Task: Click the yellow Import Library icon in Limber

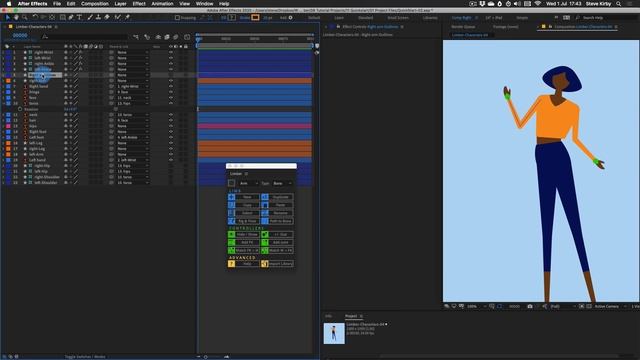Action: [265, 264]
